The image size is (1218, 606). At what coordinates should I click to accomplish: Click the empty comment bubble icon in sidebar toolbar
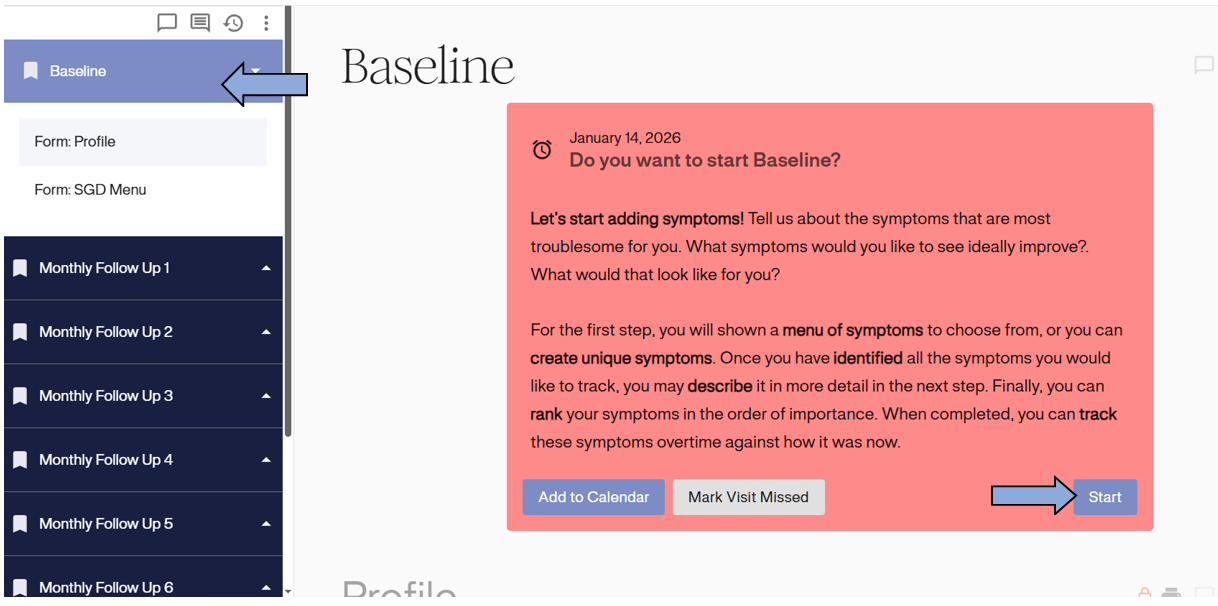click(x=167, y=22)
